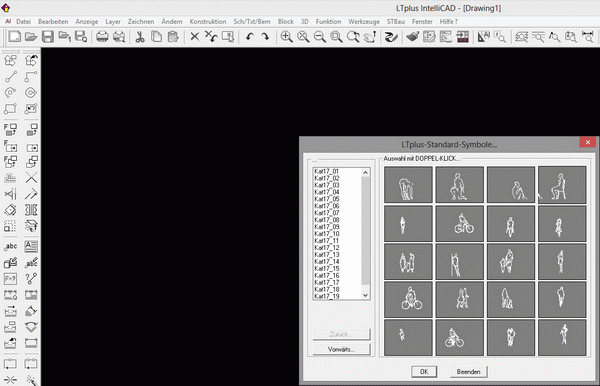Click the Zoom window icon
Screen dimensions: 600x386
(336, 37)
